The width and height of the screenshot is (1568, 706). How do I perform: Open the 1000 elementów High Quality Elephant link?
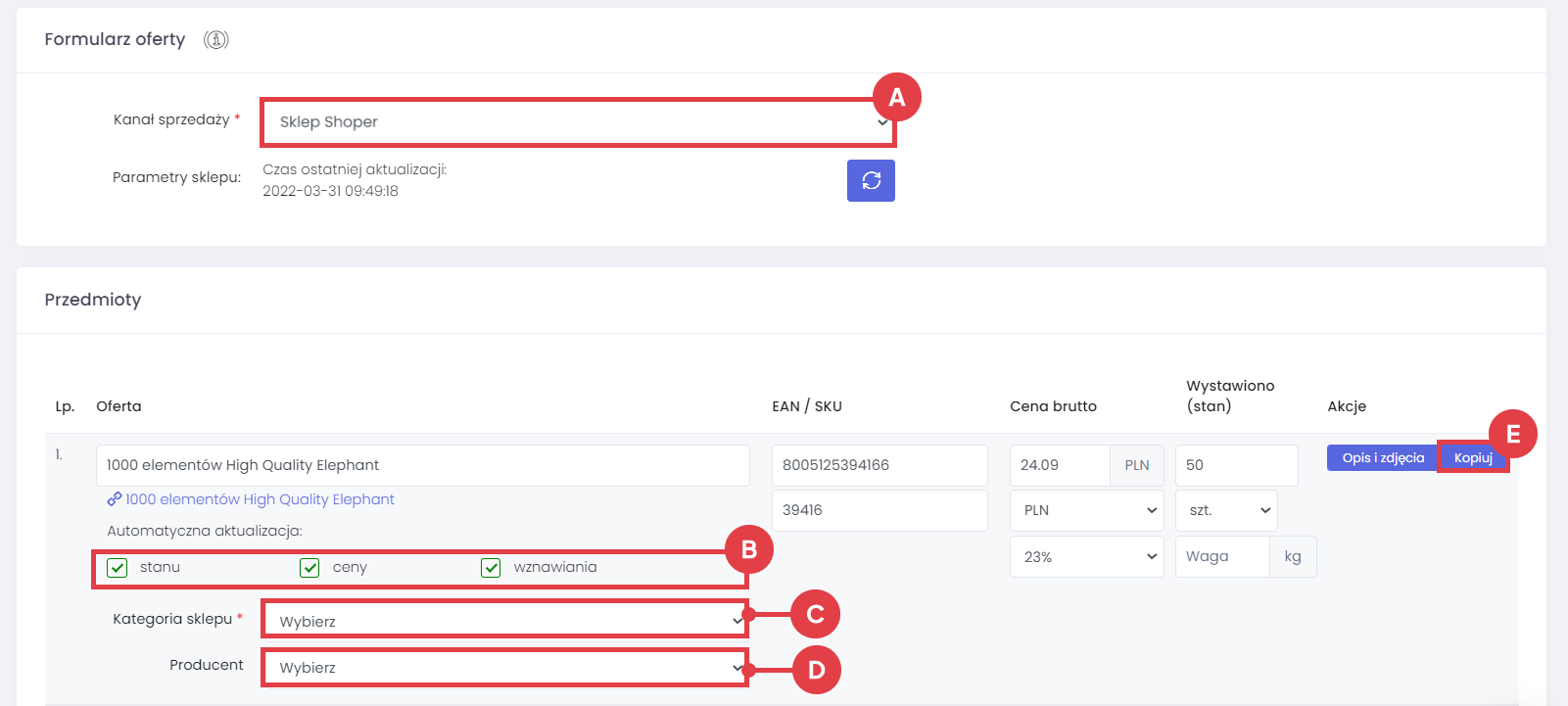coord(260,499)
